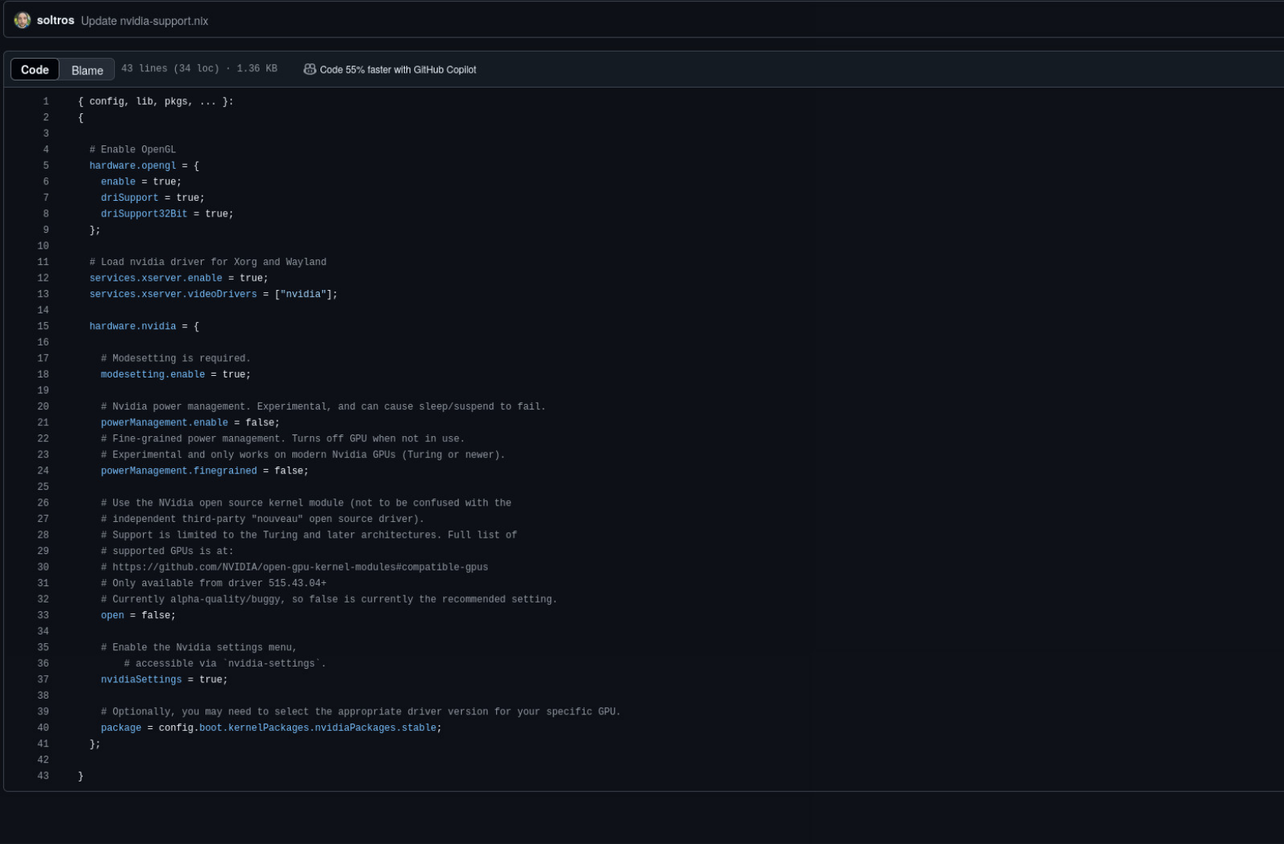Click 'driSupport32Bit' on line 8
This screenshot has width=1284, height=844.
pyautogui.click(x=144, y=214)
